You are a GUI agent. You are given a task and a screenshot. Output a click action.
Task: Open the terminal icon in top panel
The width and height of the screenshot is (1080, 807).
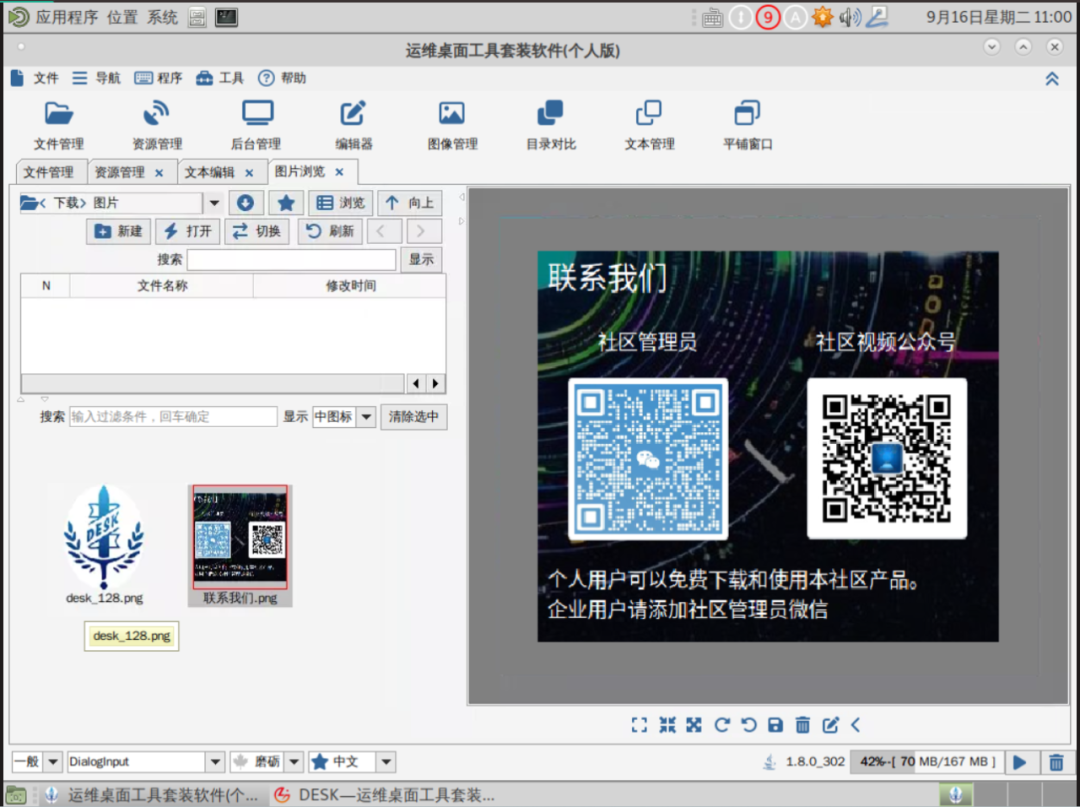(226, 17)
